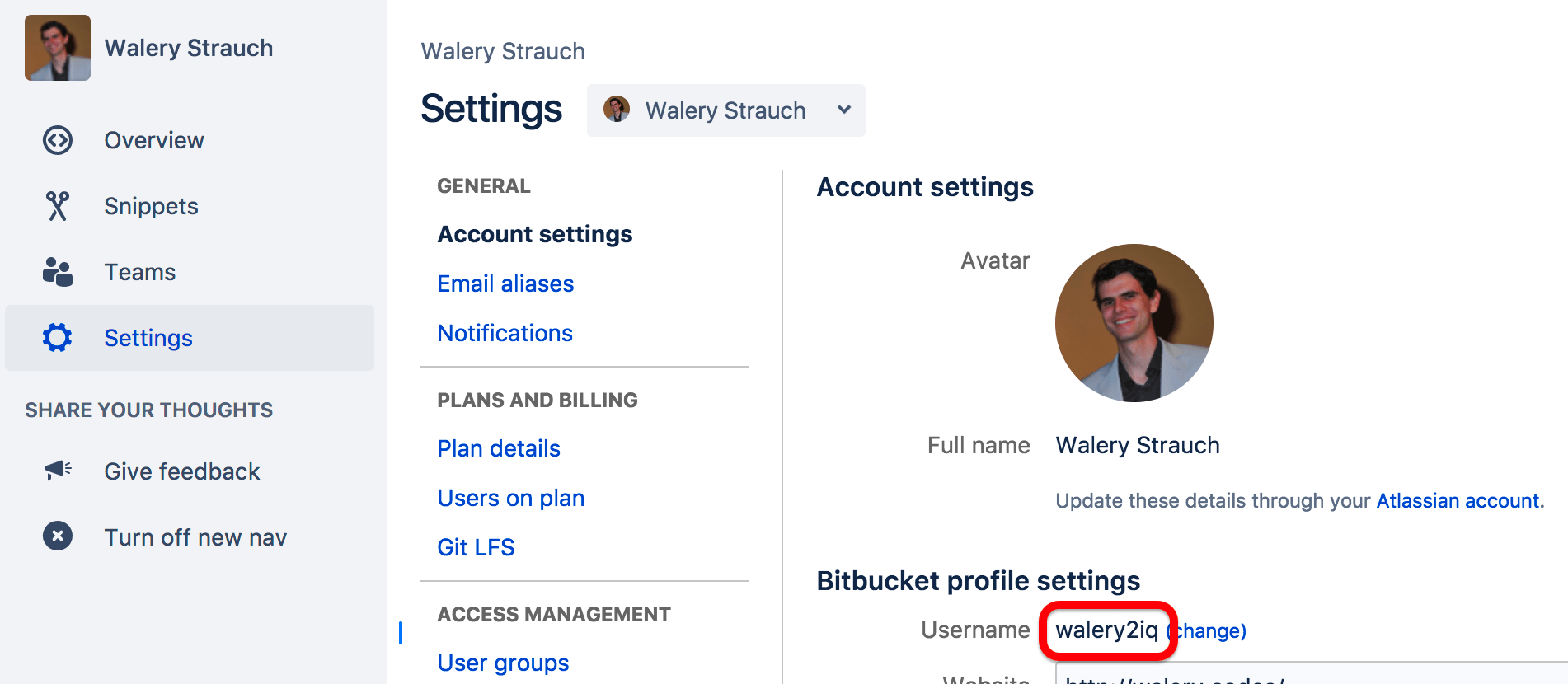
Task: Open Email aliases settings page
Action: coord(505,284)
